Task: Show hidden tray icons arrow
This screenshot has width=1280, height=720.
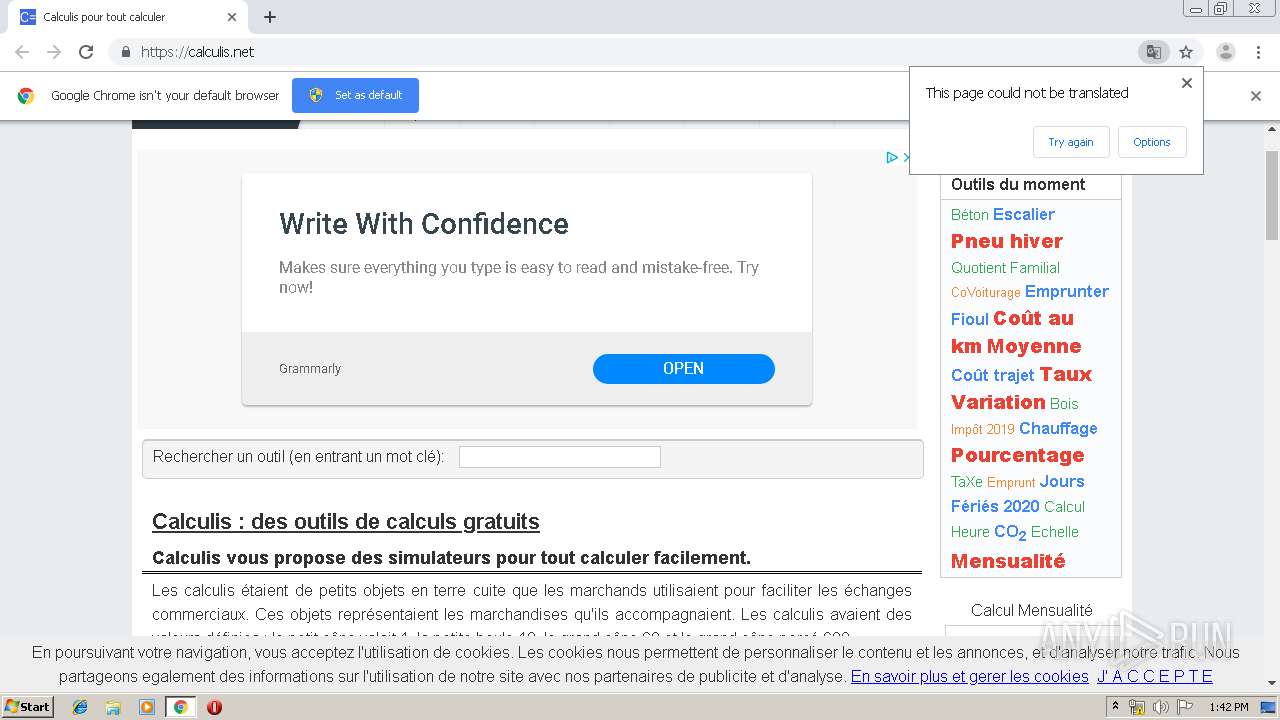Action: 1116,707
